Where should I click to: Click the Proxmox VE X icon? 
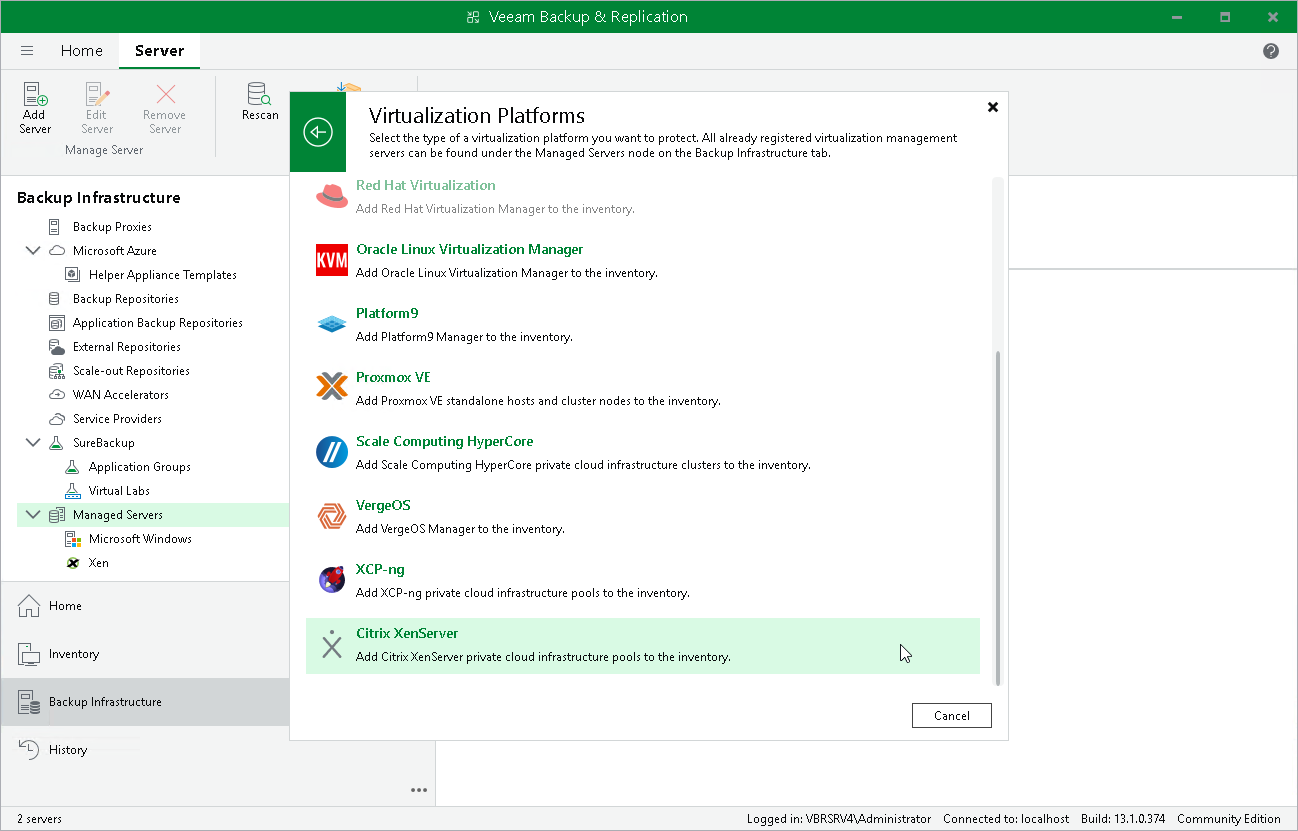pos(332,387)
